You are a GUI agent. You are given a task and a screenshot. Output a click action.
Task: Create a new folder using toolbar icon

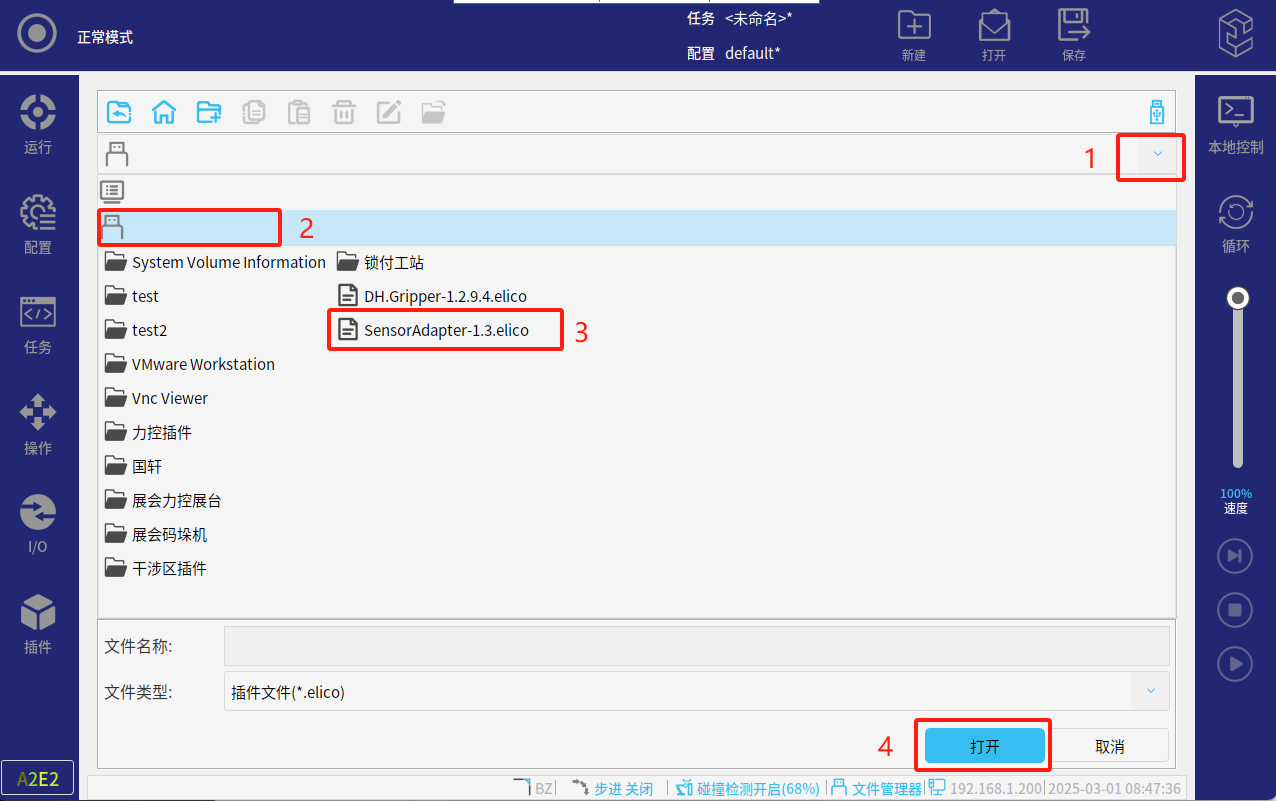pyautogui.click(x=209, y=112)
